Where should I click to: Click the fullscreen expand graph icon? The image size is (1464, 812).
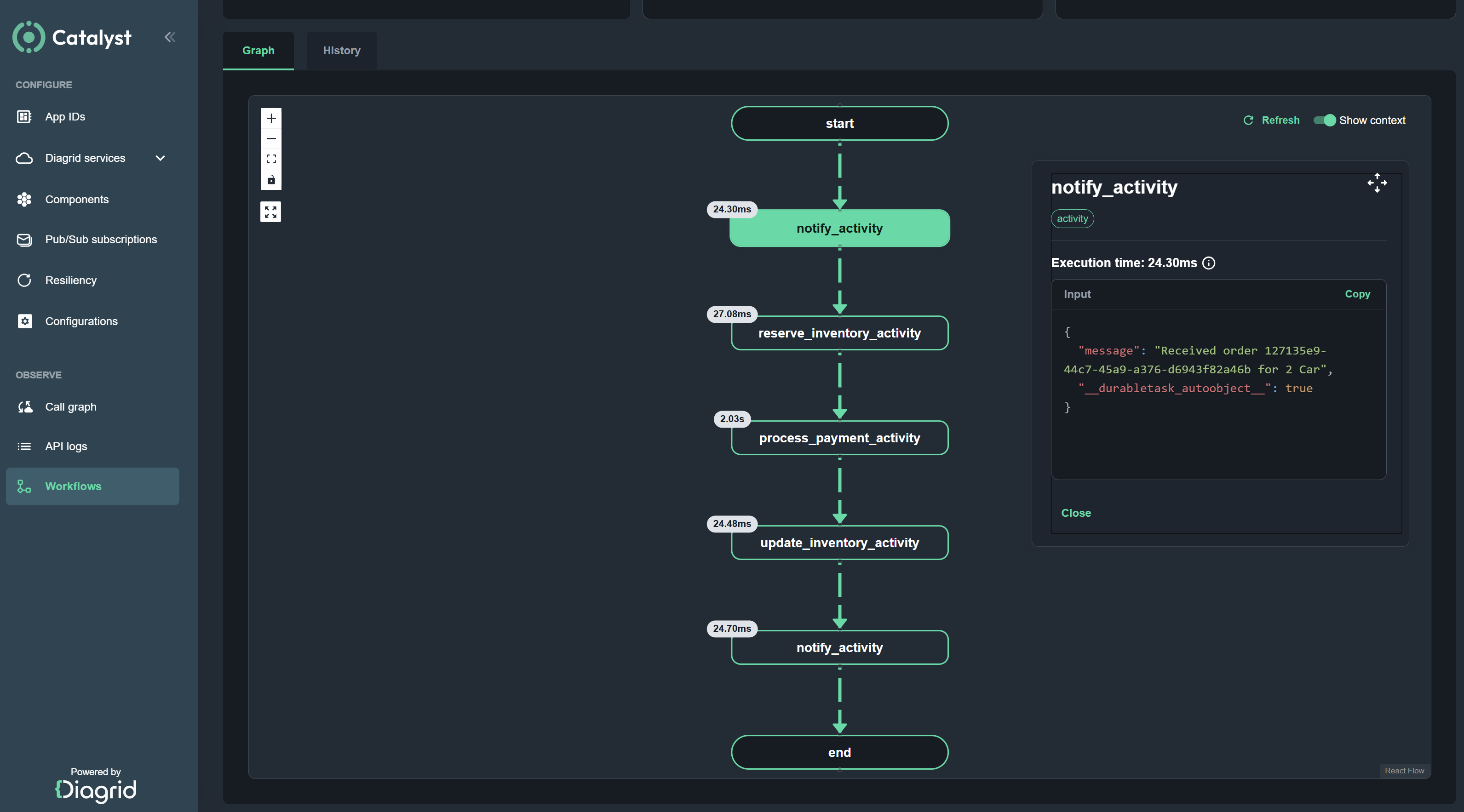[x=270, y=212]
